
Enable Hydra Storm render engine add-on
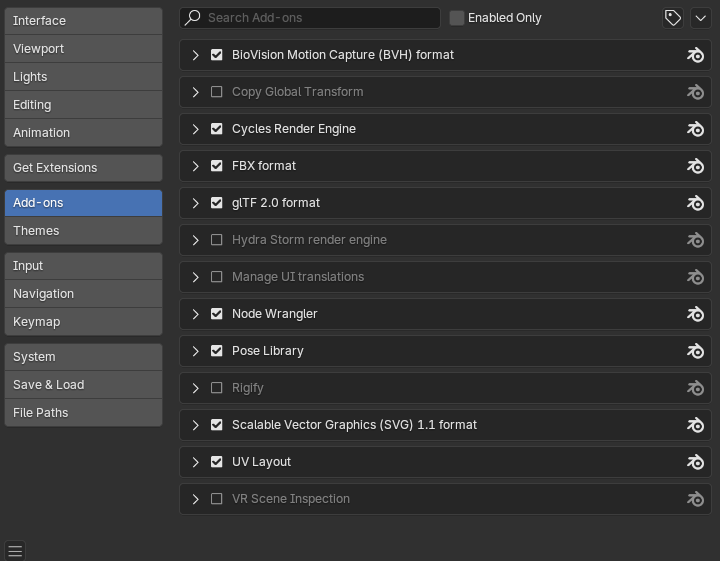(216, 240)
